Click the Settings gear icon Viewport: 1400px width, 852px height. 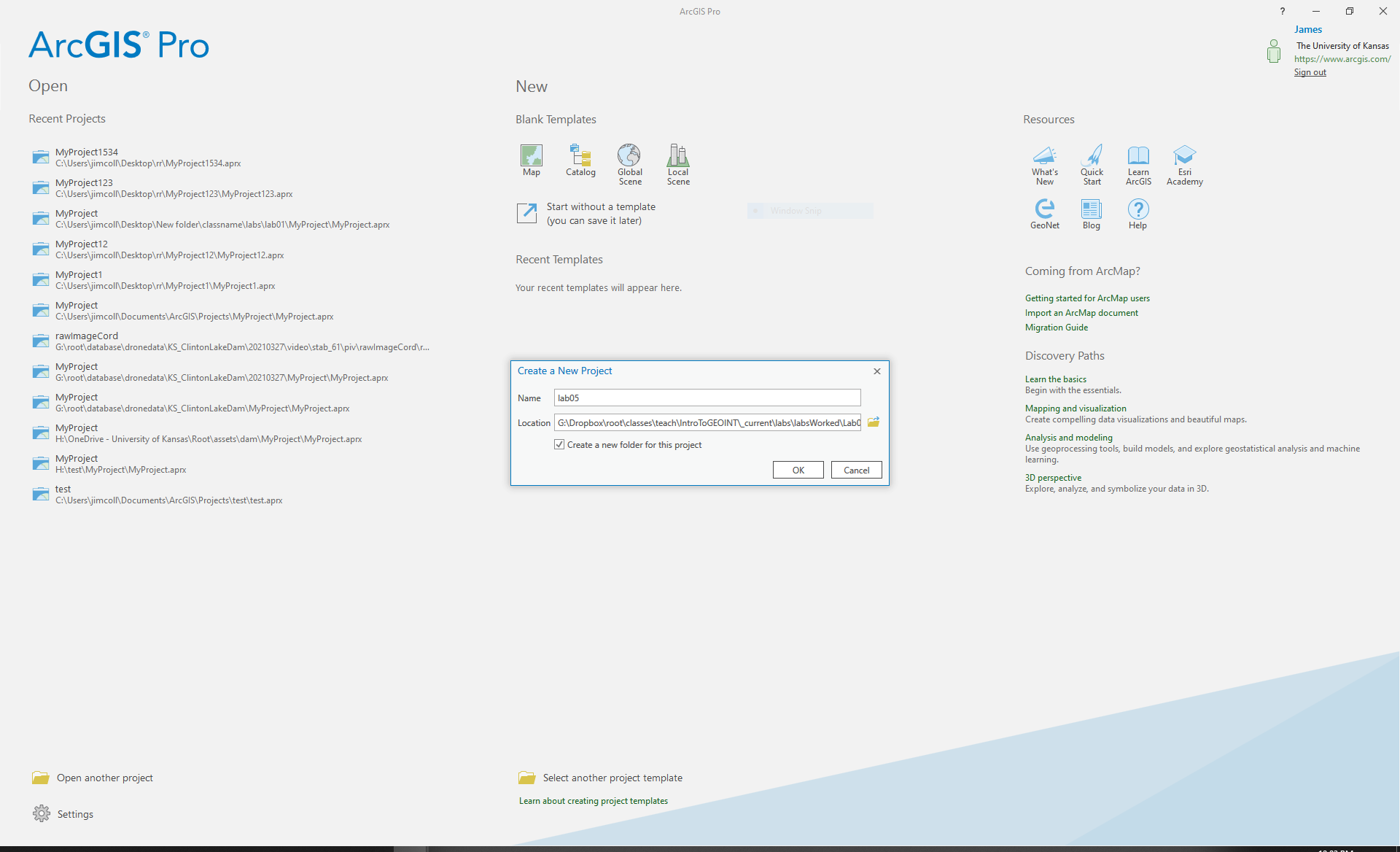pos(42,813)
